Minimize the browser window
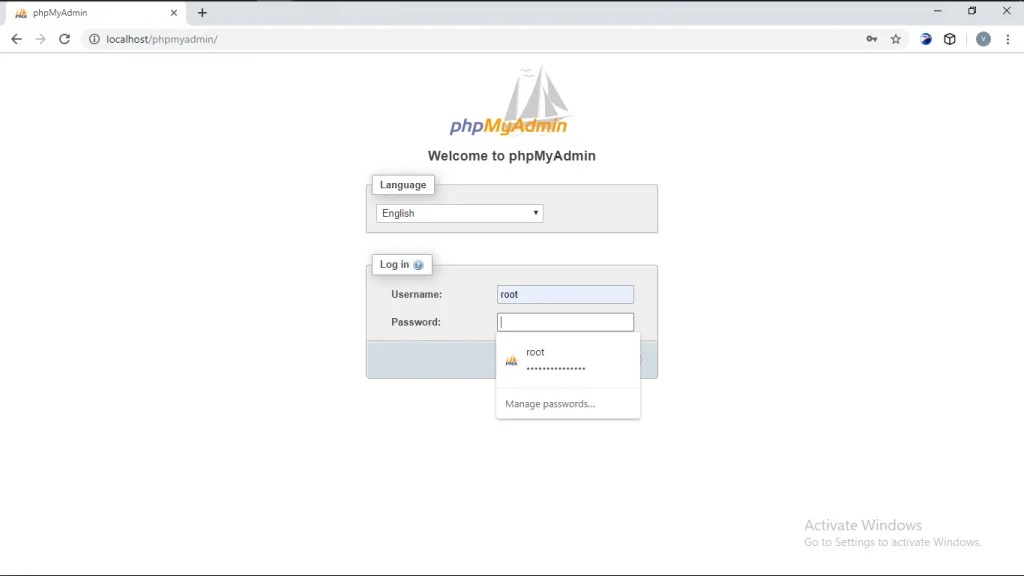This screenshot has height=576, width=1024. click(938, 11)
